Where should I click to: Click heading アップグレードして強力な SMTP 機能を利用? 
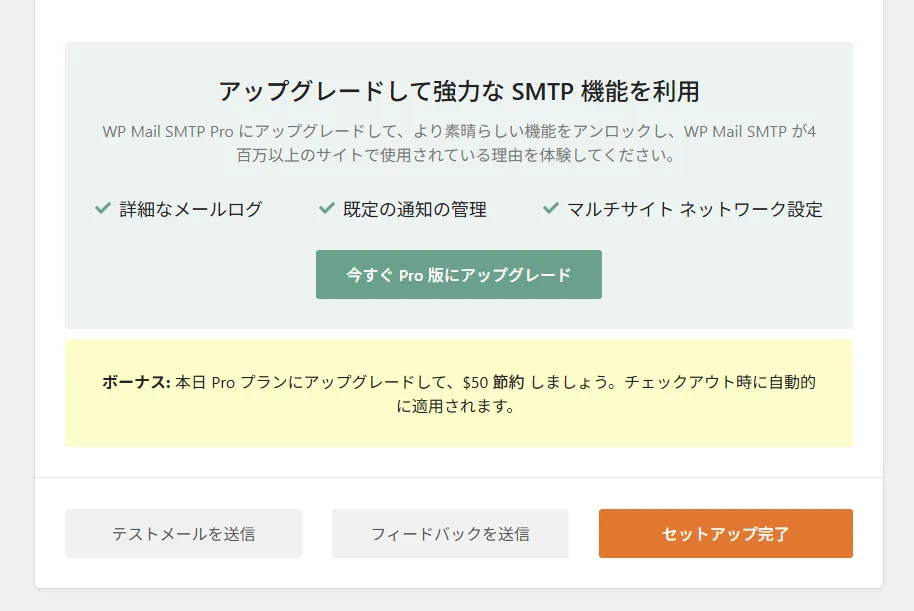[x=459, y=92]
